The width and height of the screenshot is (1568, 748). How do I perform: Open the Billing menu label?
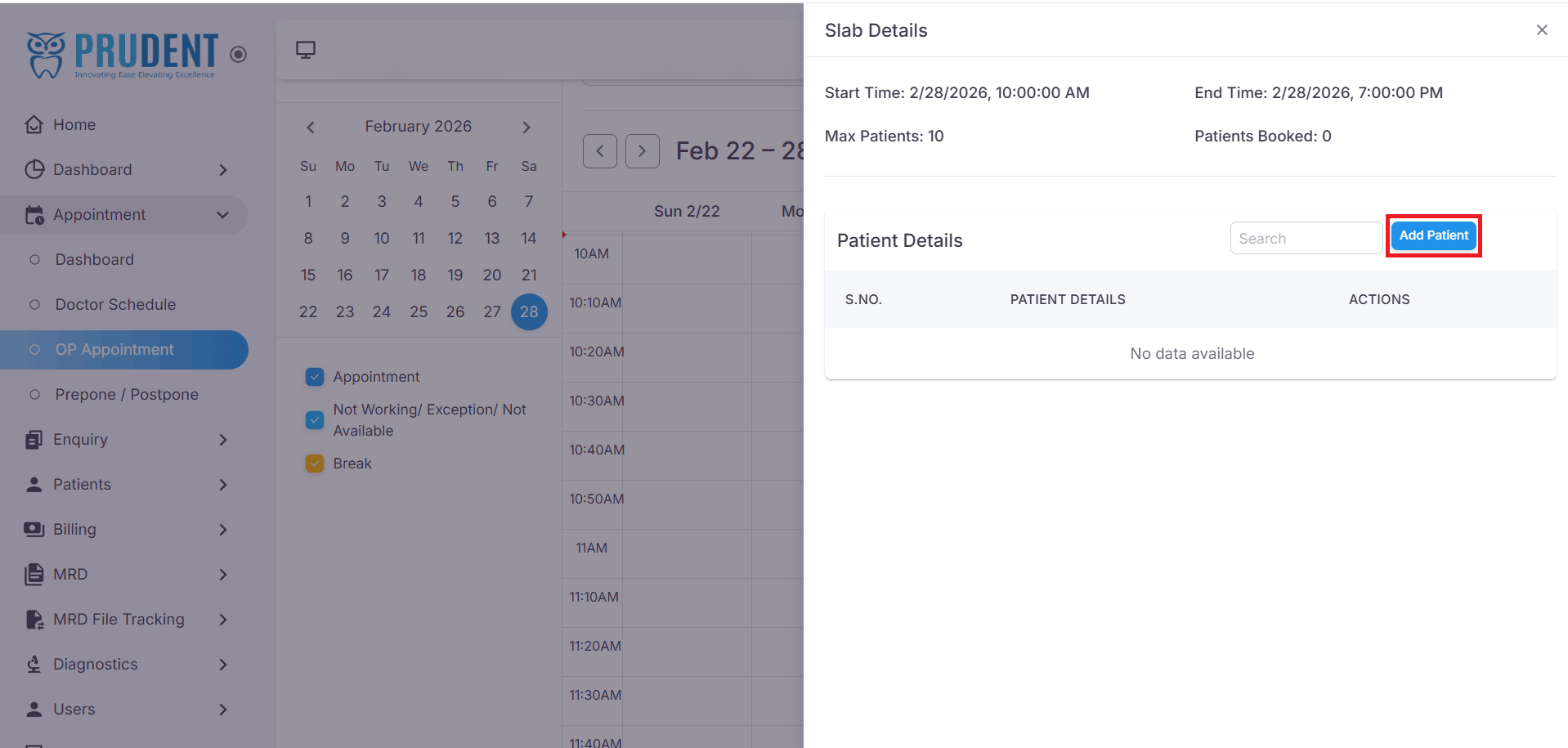pos(74,529)
